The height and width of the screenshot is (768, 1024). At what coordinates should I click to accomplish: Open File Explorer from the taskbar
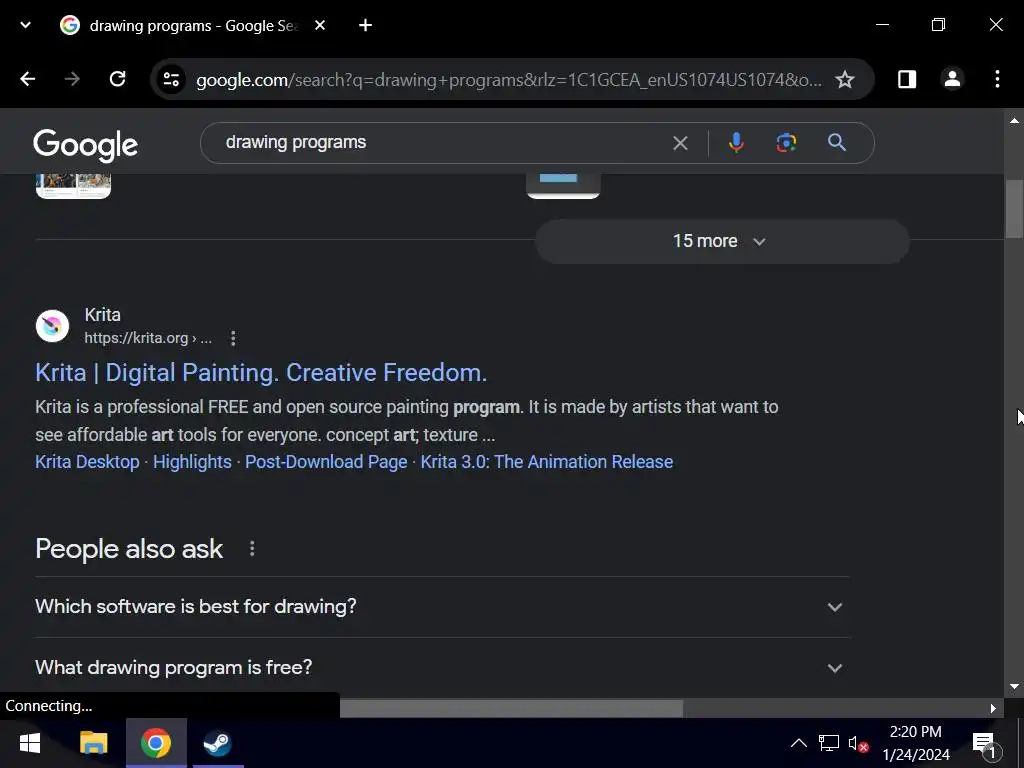(x=93, y=743)
